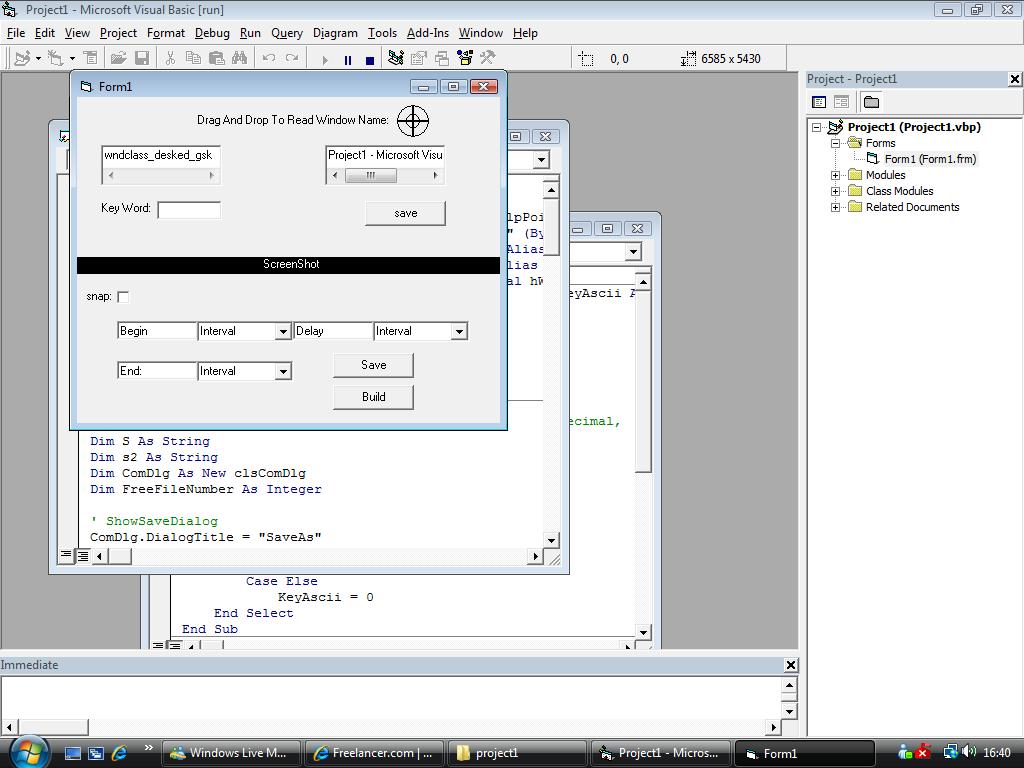Open Project Explorer toolbar icon
This screenshot has height=768, width=1024.
[x=396, y=58]
